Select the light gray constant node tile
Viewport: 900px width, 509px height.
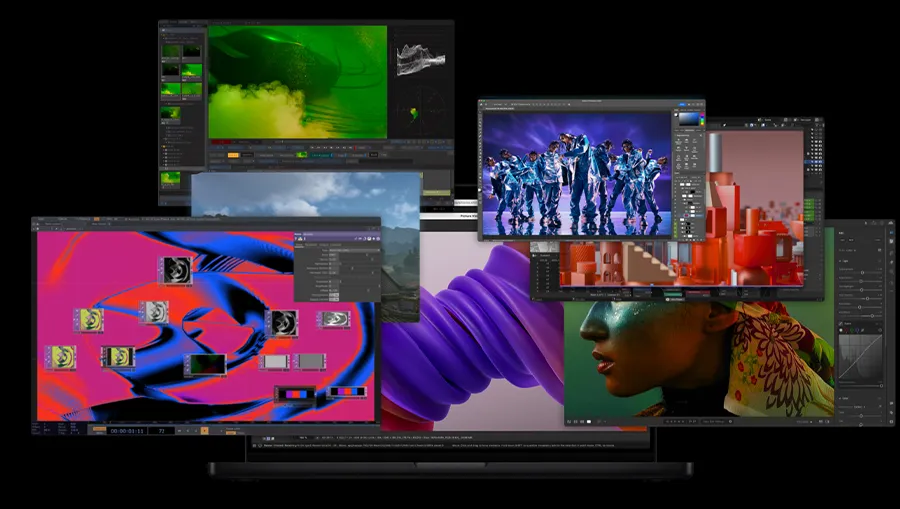pos(275,362)
